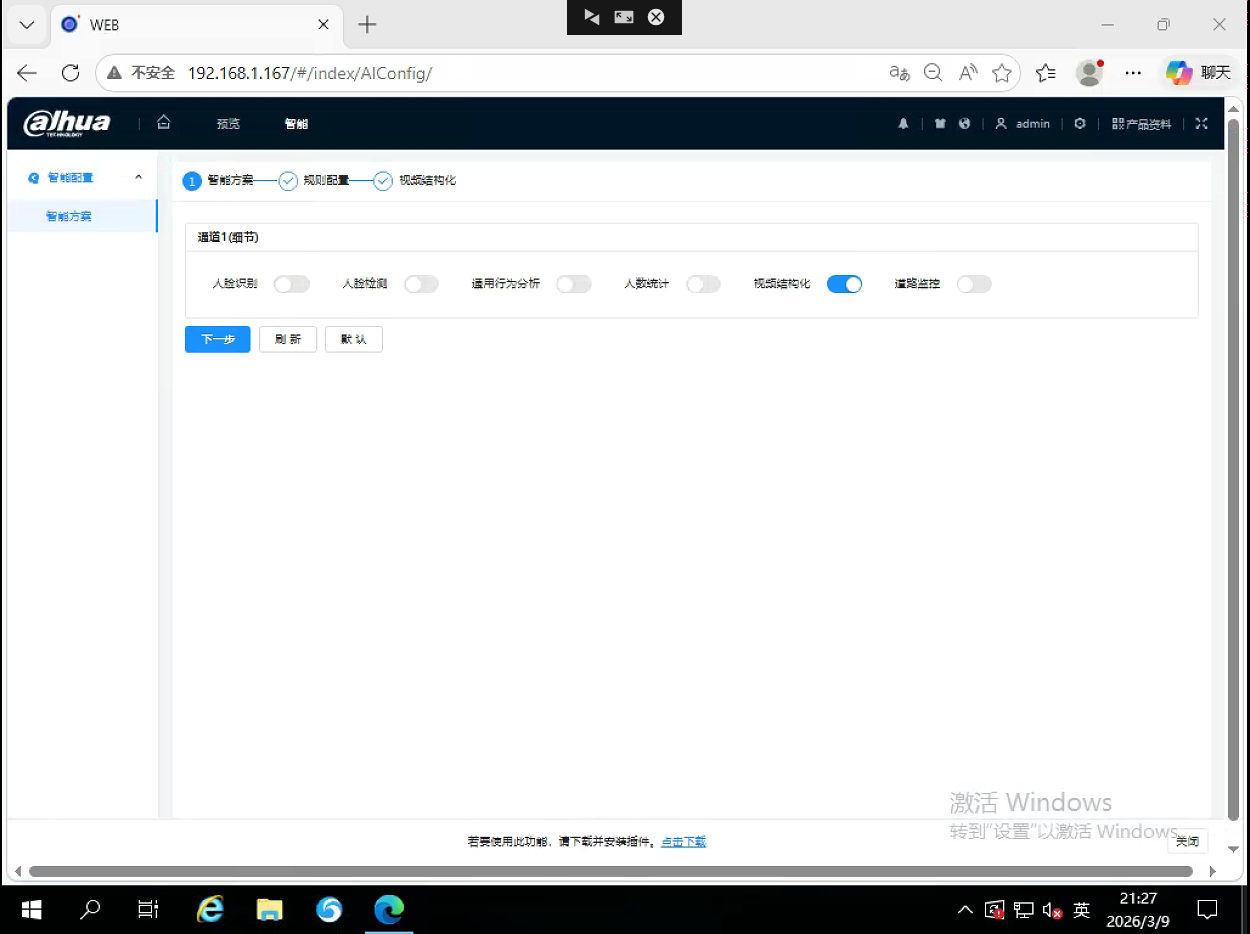Click the 下一步 button
1250x934 pixels.
pos(217,339)
